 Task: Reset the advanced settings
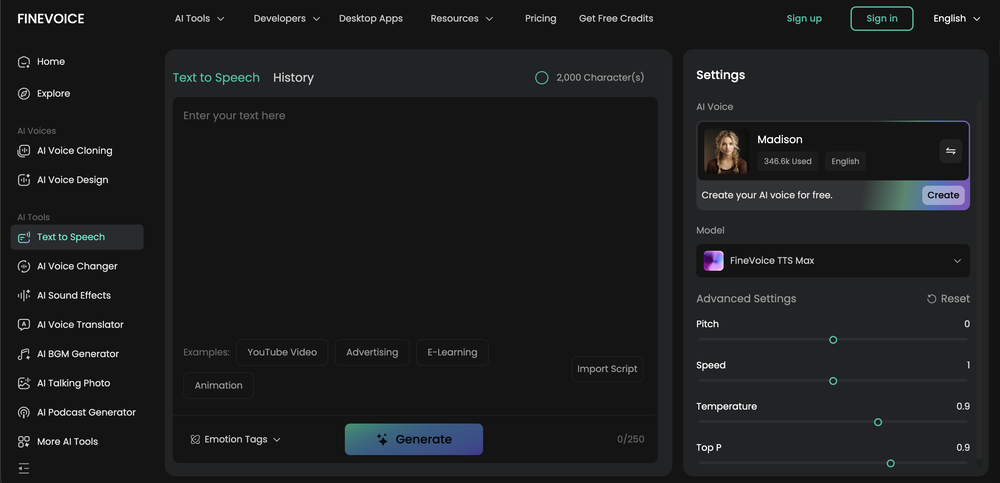[948, 299]
